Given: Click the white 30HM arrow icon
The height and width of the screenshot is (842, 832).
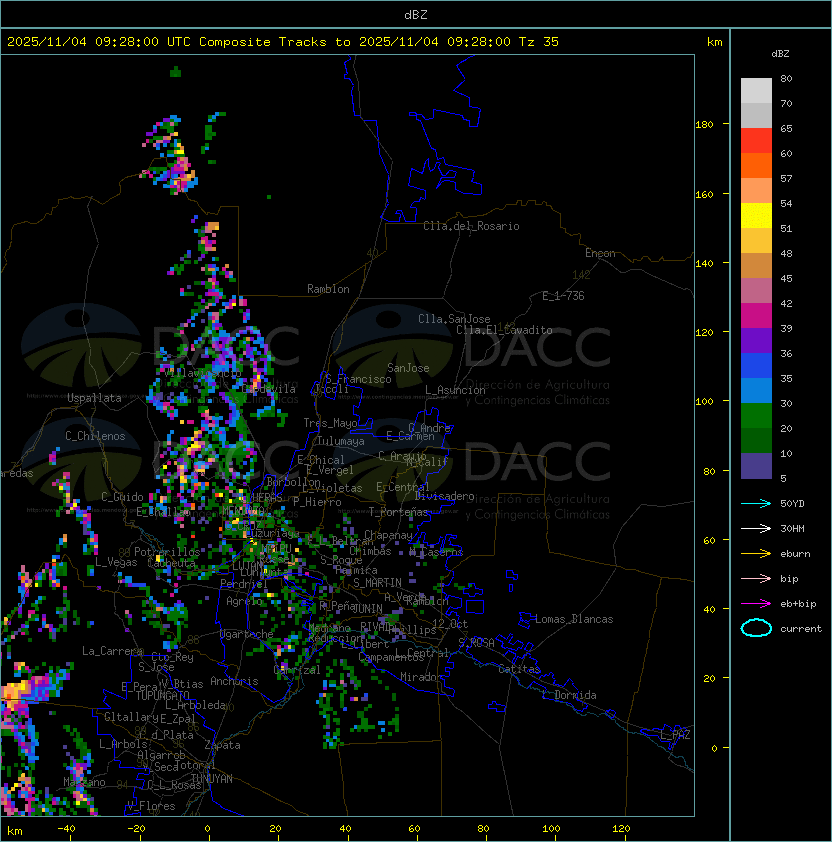Looking at the screenshot, I should [x=756, y=528].
